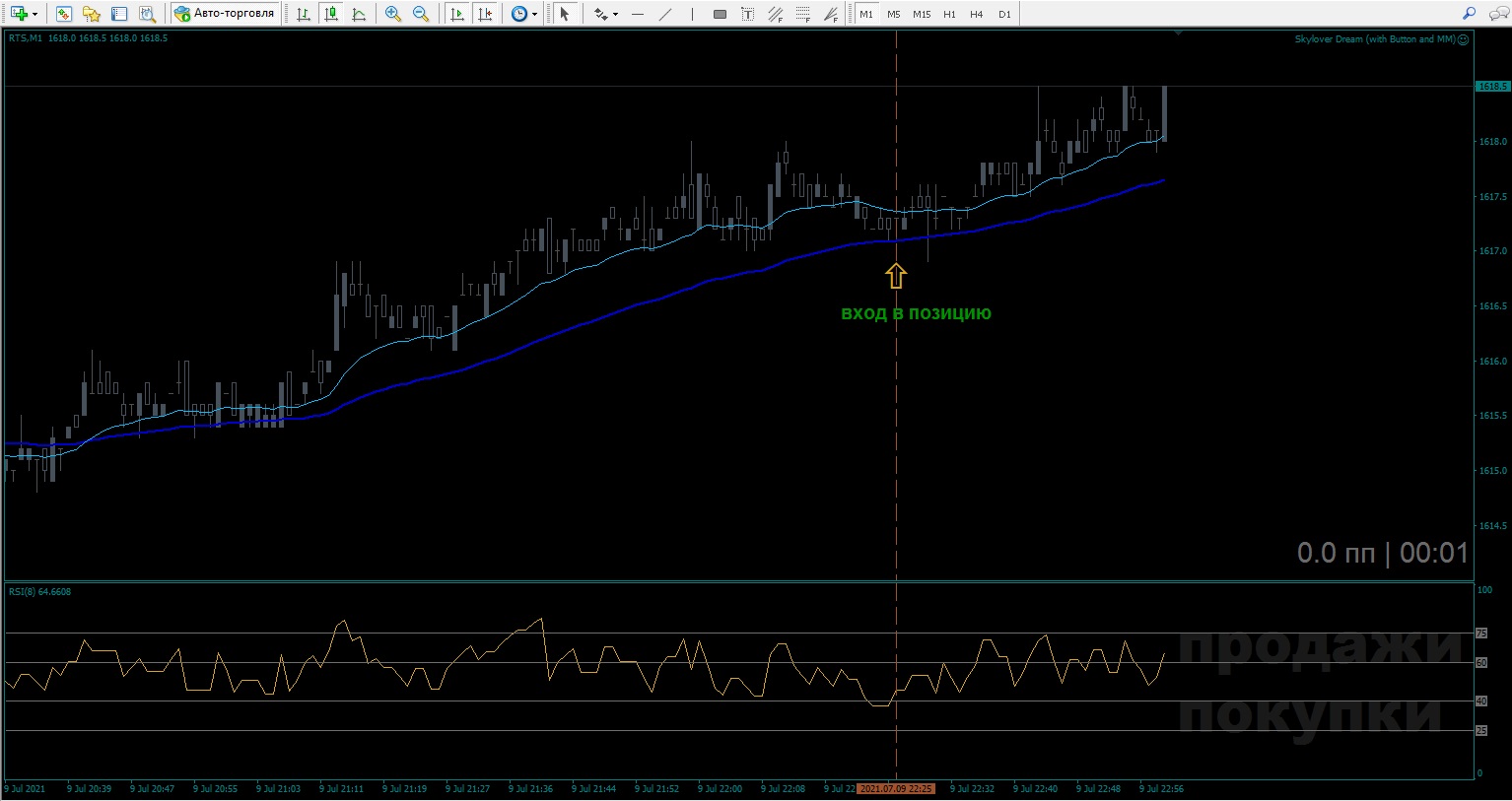Switch to the H1 timeframe
This screenshot has height=801, width=1512.
[x=949, y=14]
